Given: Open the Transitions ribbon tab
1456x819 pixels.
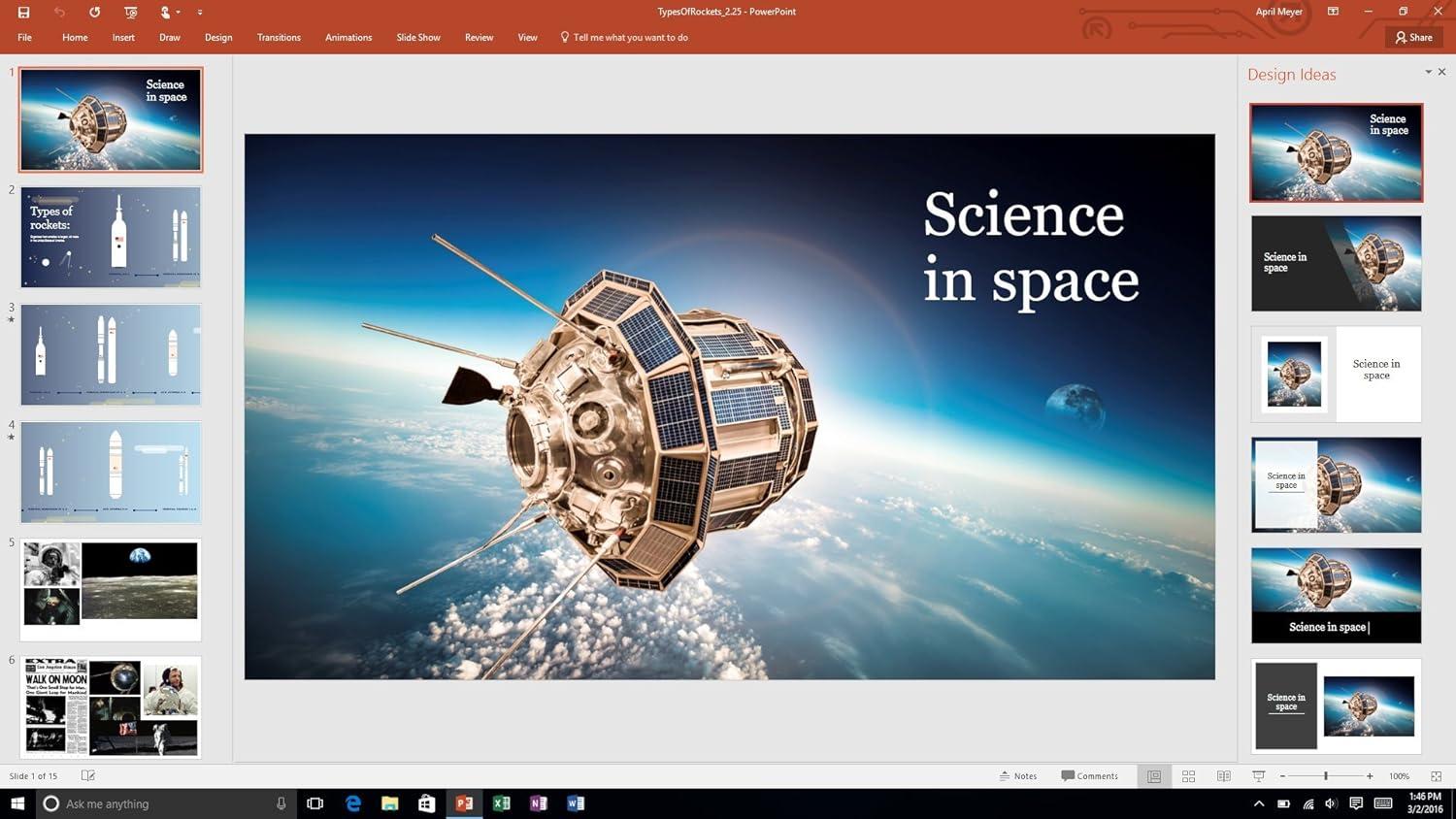Looking at the screenshot, I should coord(279,38).
